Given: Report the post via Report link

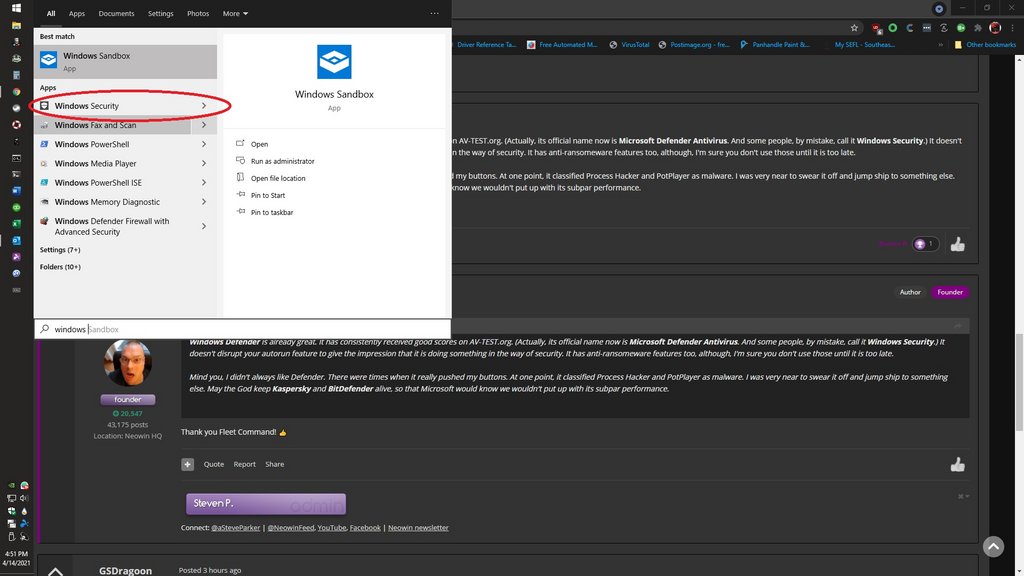Looking at the screenshot, I should coord(244,464).
